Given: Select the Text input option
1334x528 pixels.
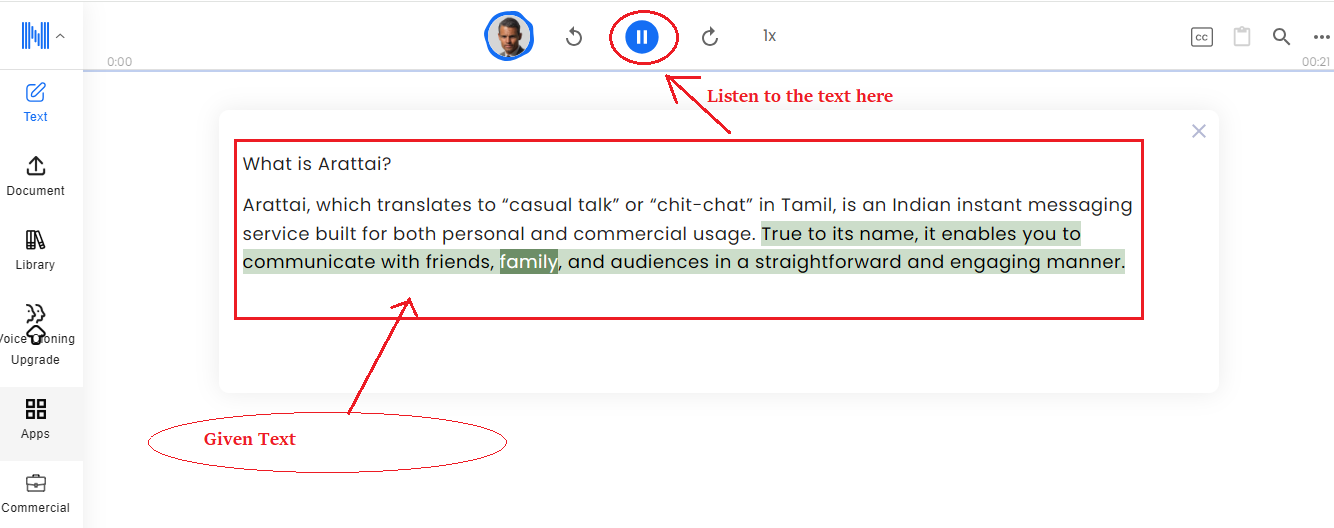Looking at the screenshot, I should pos(36,102).
